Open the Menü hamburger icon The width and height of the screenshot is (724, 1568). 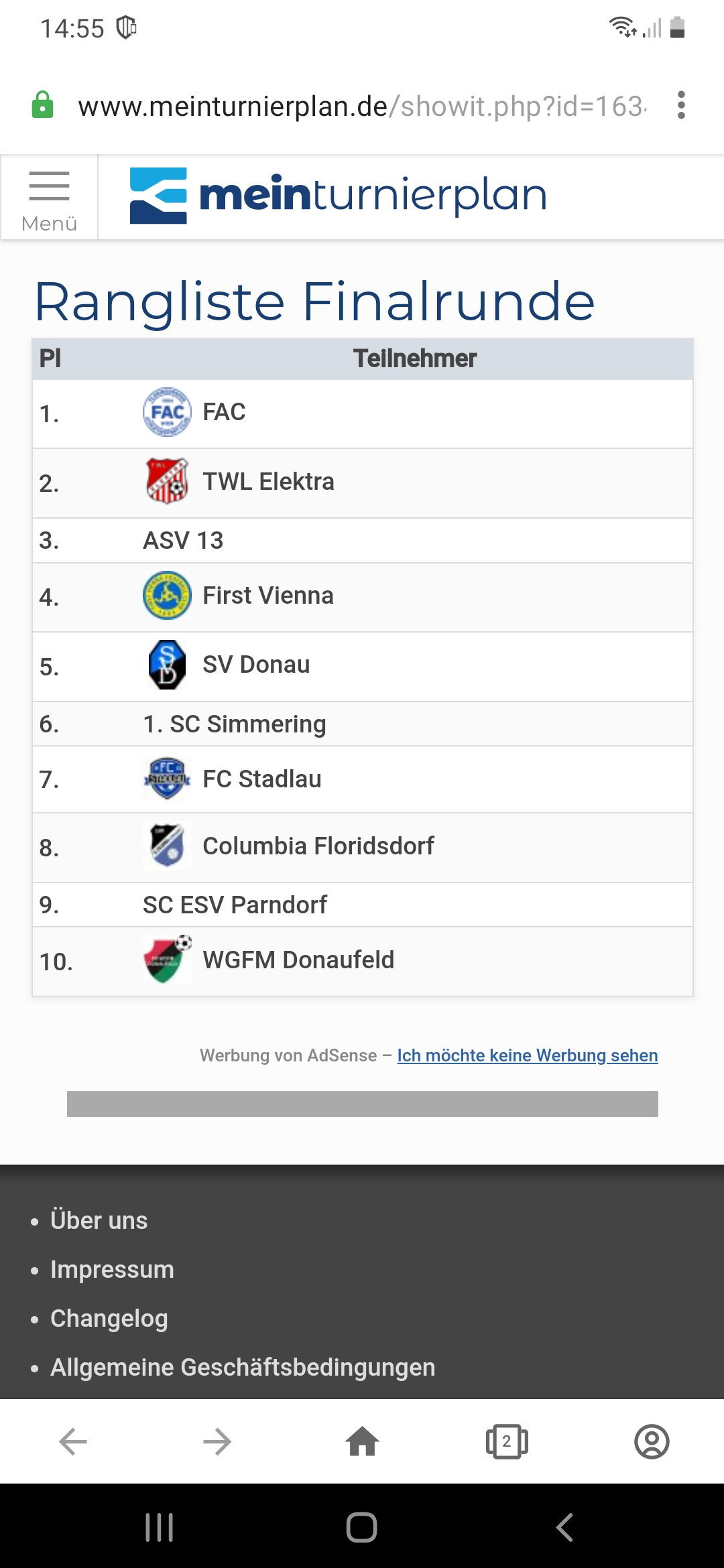pyautogui.click(x=50, y=197)
